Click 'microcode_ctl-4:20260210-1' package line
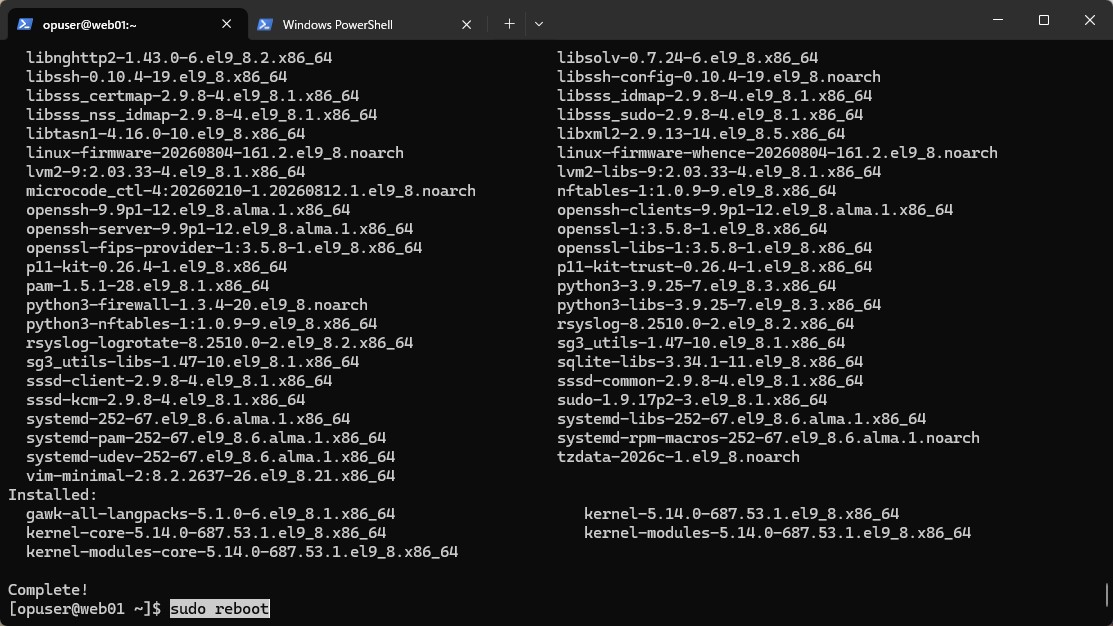 tap(251, 190)
